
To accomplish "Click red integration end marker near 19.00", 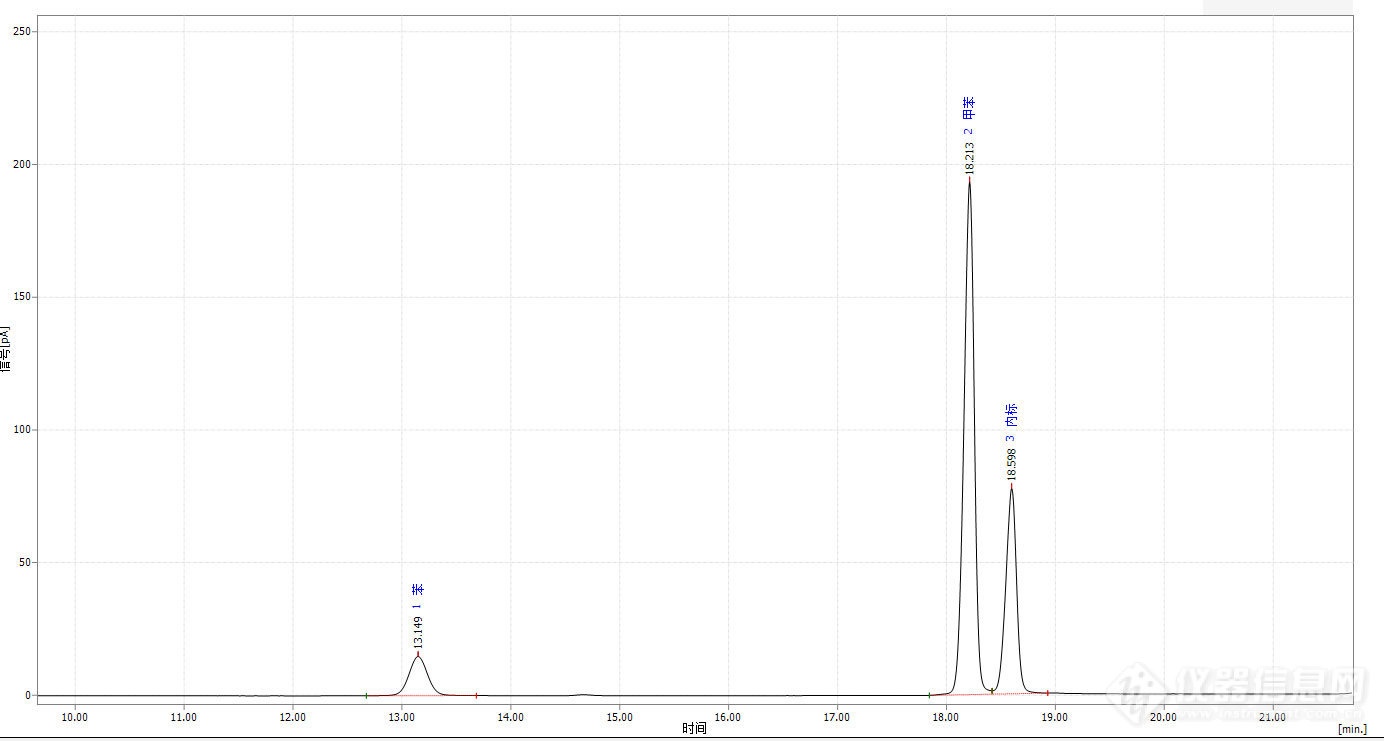I will 1047,692.
